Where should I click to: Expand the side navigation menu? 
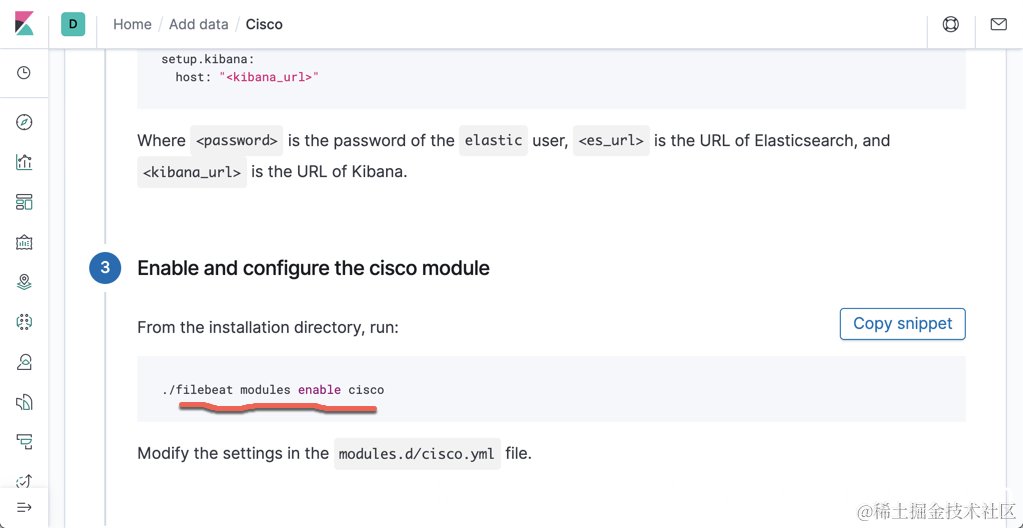[24, 508]
